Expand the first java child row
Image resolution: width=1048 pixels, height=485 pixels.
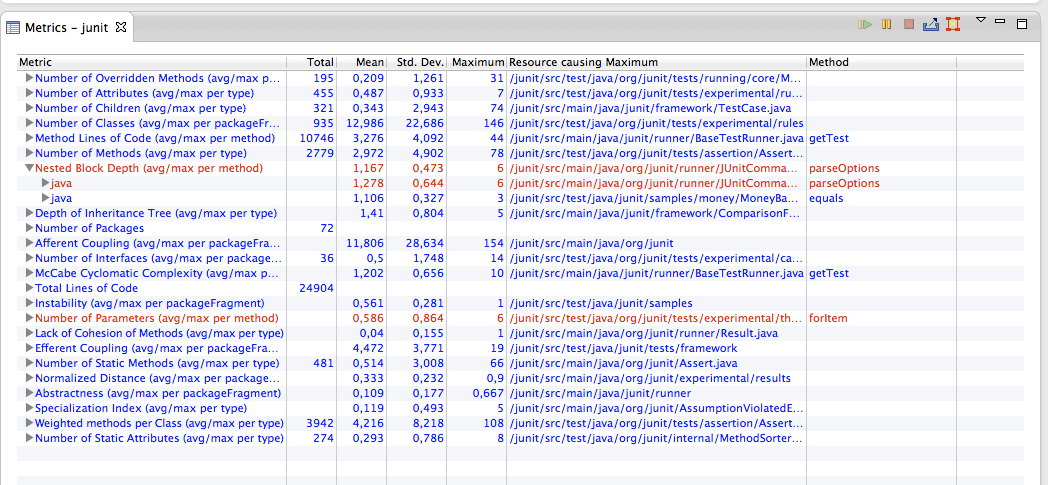pos(44,184)
